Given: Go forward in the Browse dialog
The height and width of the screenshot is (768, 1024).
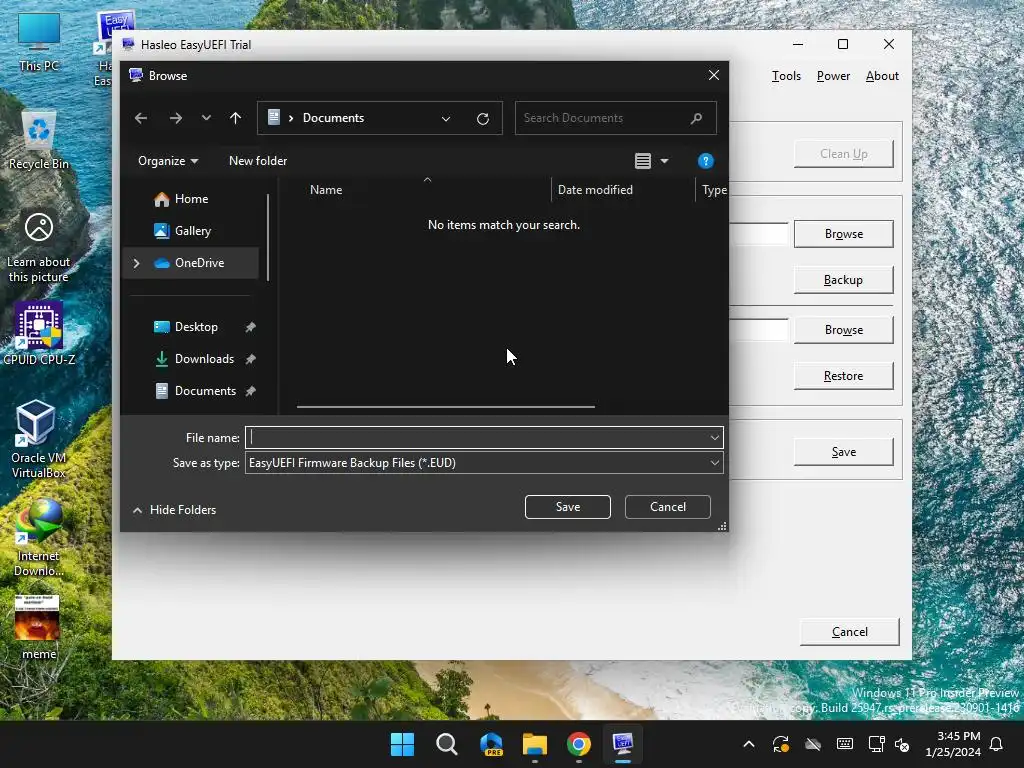Looking at the screenshot, I should click(x=176, y=118).
